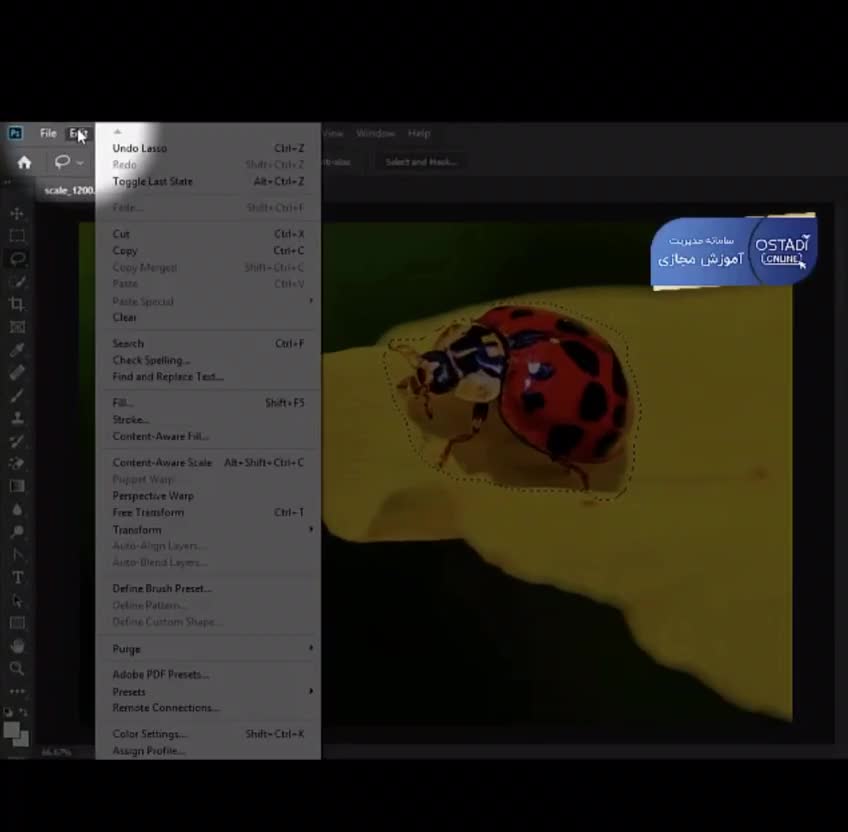
Task: Select the Horizontal Type tool
Action: (x=17, y=577)
